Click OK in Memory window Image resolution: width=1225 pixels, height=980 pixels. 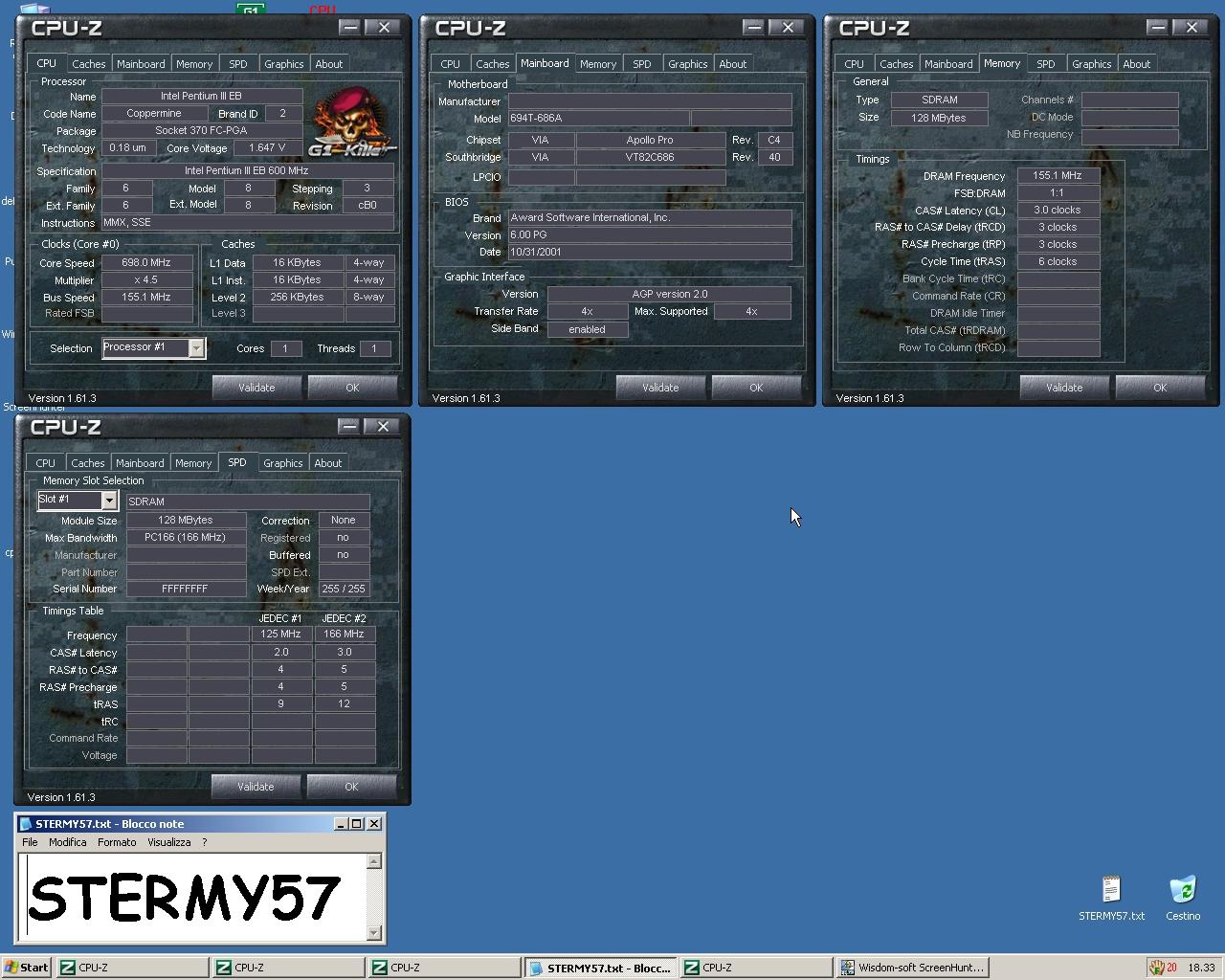pos(1160,388)
